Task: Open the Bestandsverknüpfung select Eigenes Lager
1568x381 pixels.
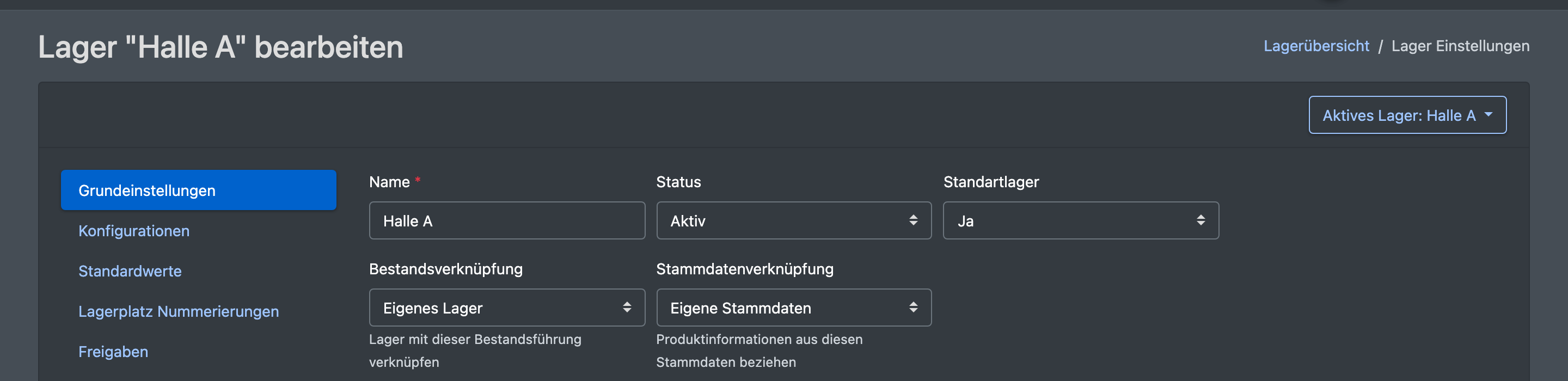Action: coord(506,308)
